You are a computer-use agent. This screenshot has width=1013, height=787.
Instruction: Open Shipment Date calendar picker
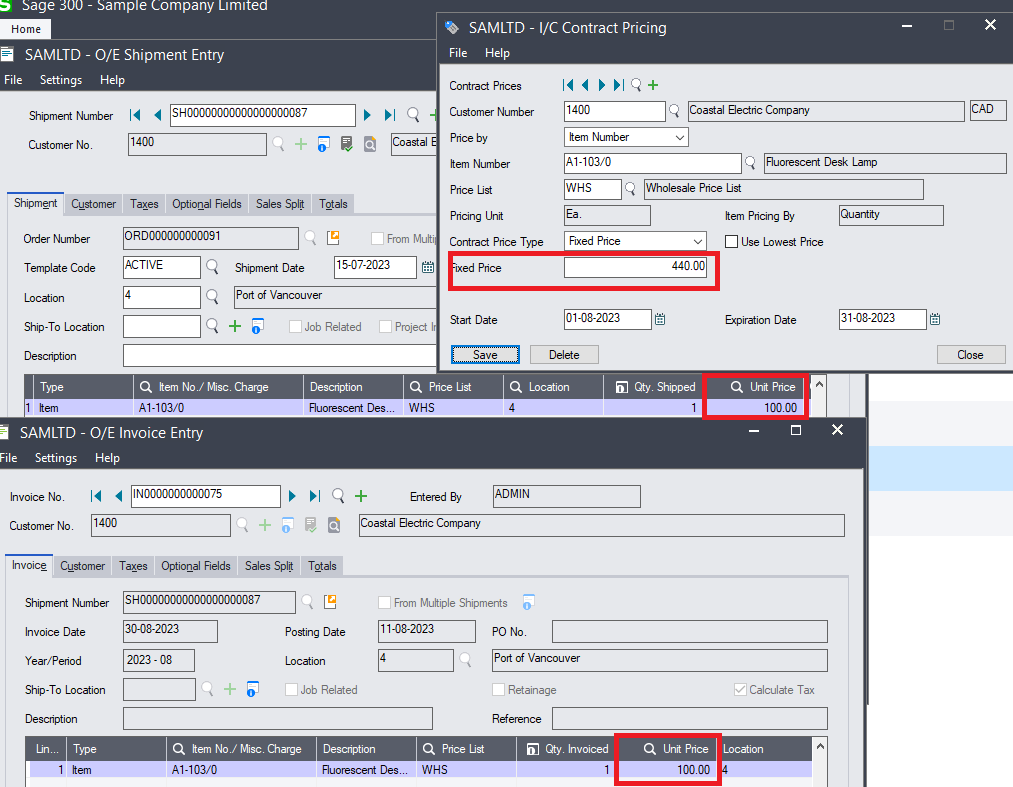pos(428,267)
